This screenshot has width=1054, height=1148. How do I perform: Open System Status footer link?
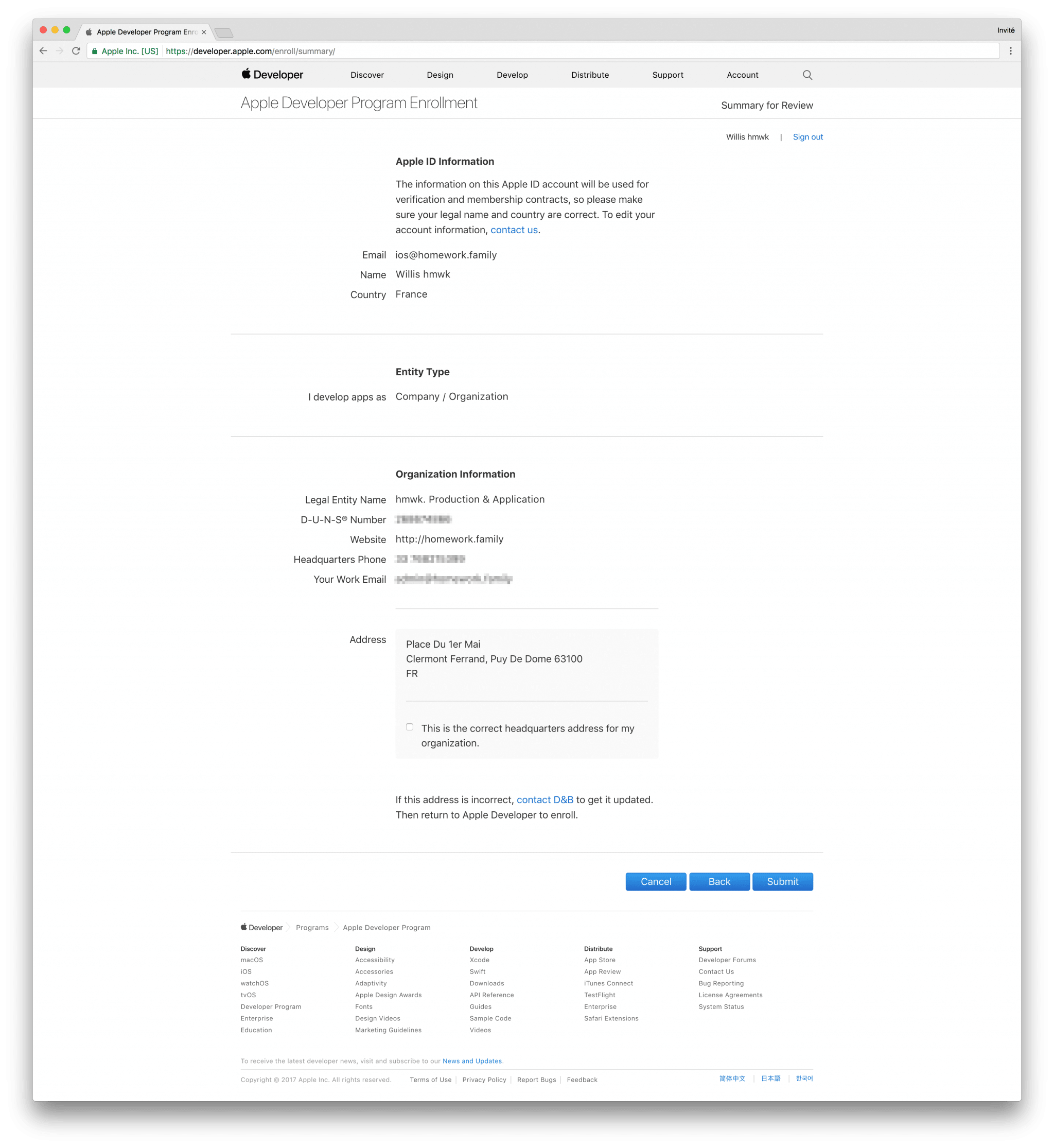721,1006
